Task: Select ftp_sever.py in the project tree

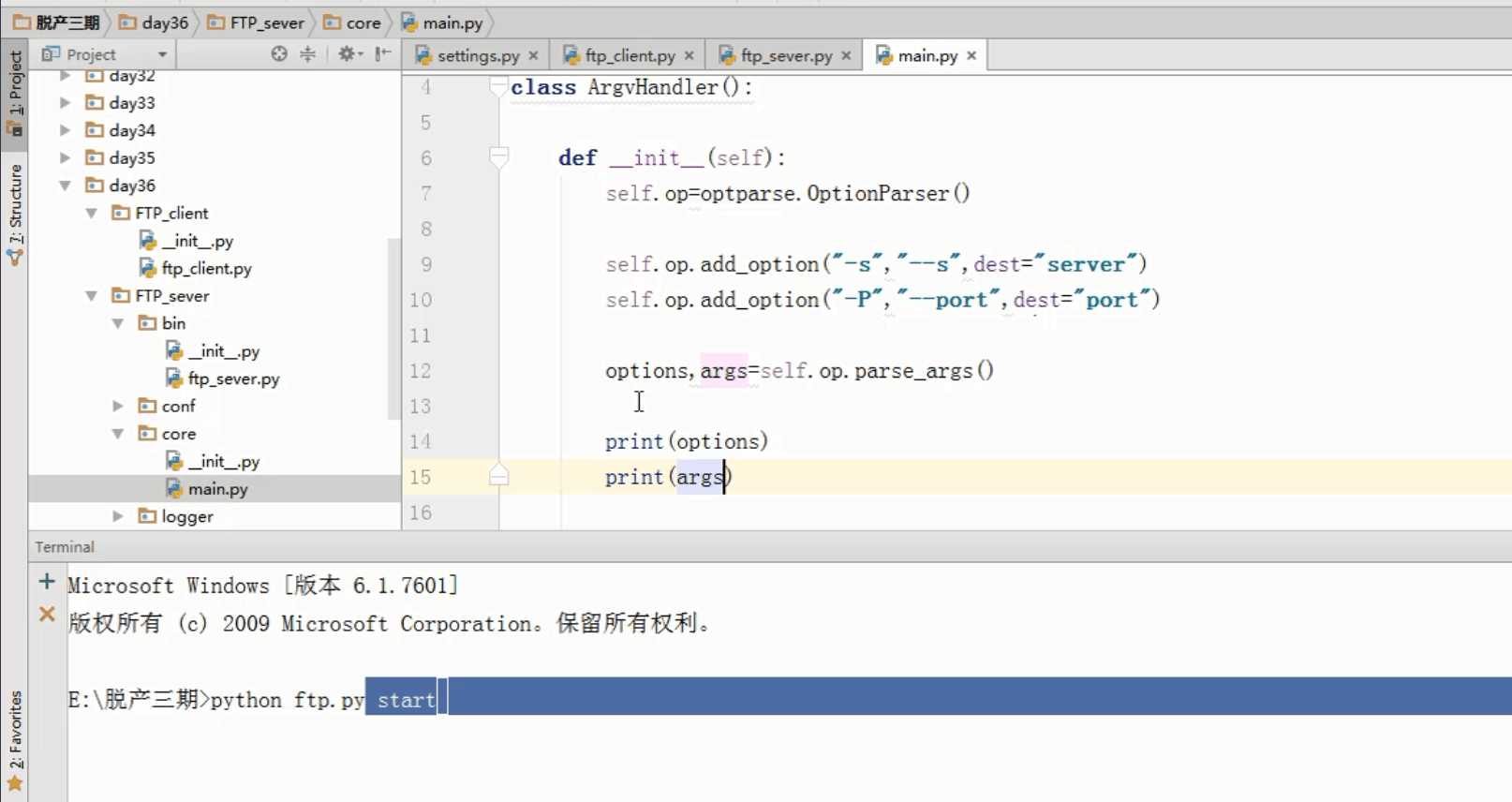Action: click(x=233, y=379)
